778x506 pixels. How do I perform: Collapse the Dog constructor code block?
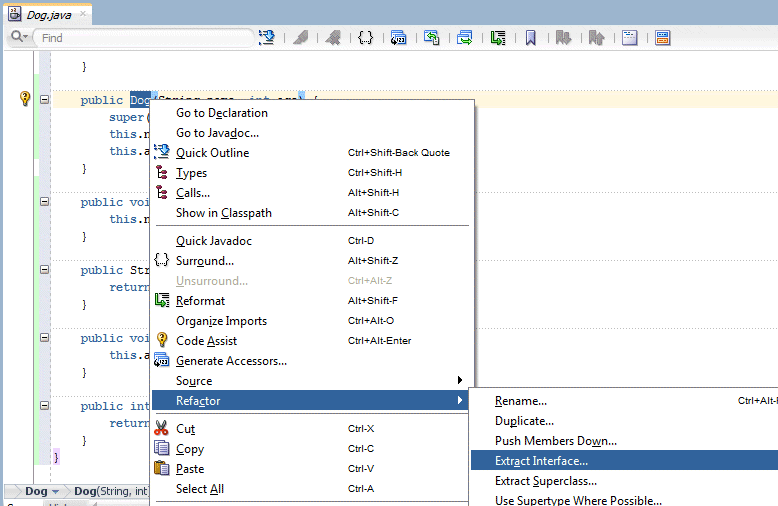pos(45,99)
